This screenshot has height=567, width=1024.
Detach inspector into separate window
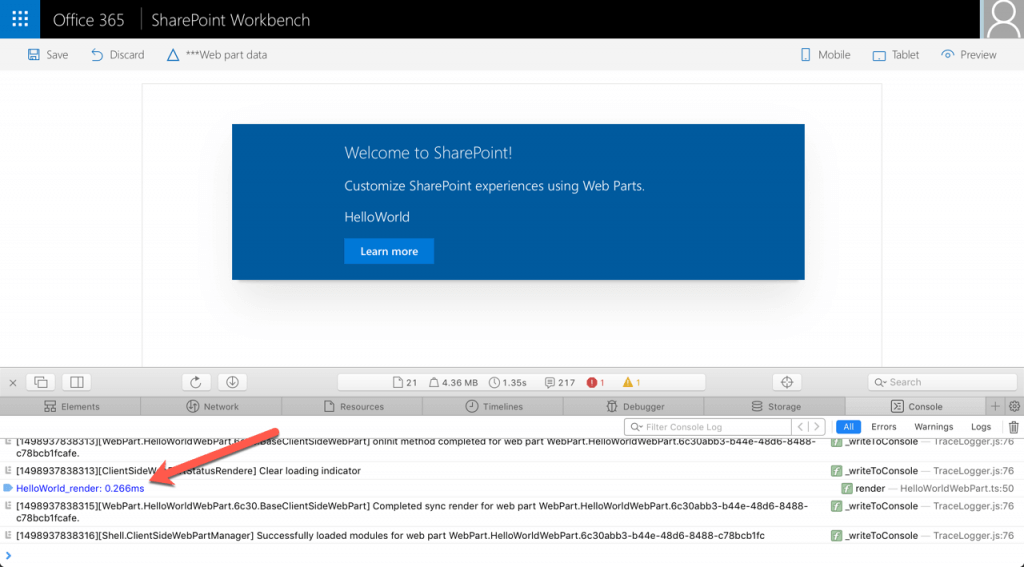click(x=40, y=382)
